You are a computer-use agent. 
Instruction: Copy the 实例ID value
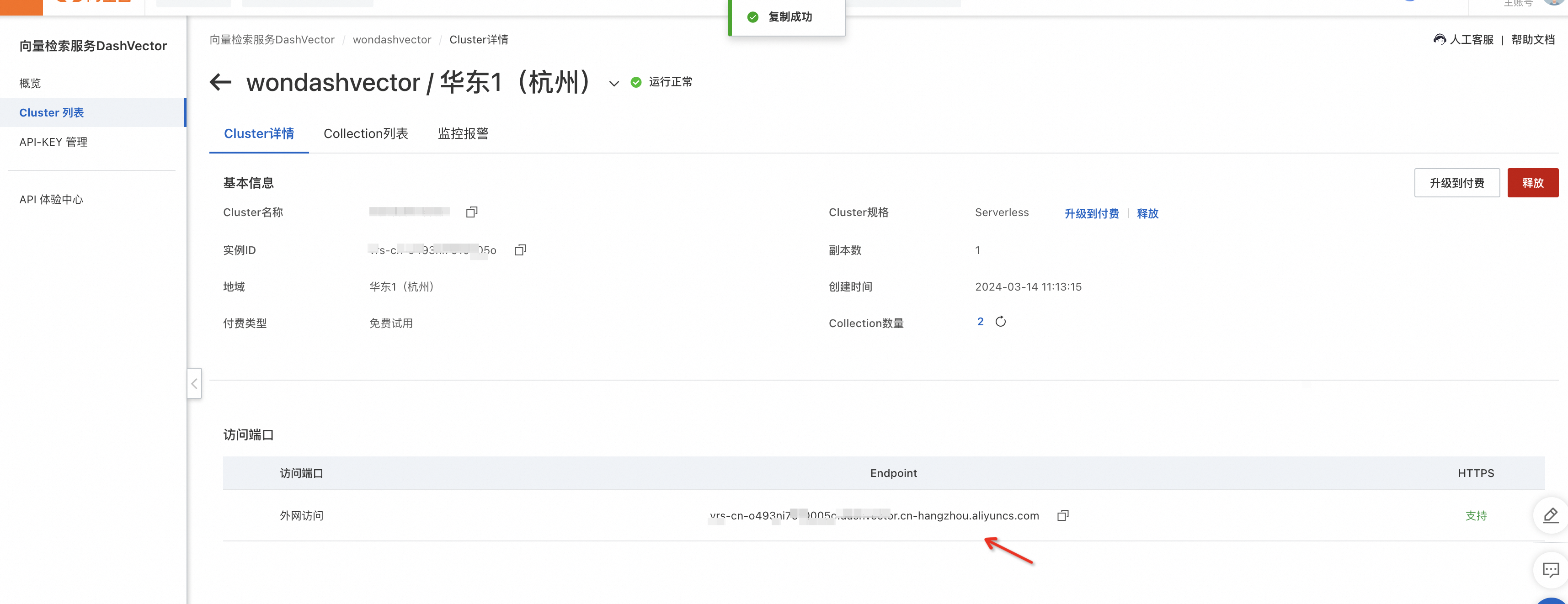pos(520,249)
